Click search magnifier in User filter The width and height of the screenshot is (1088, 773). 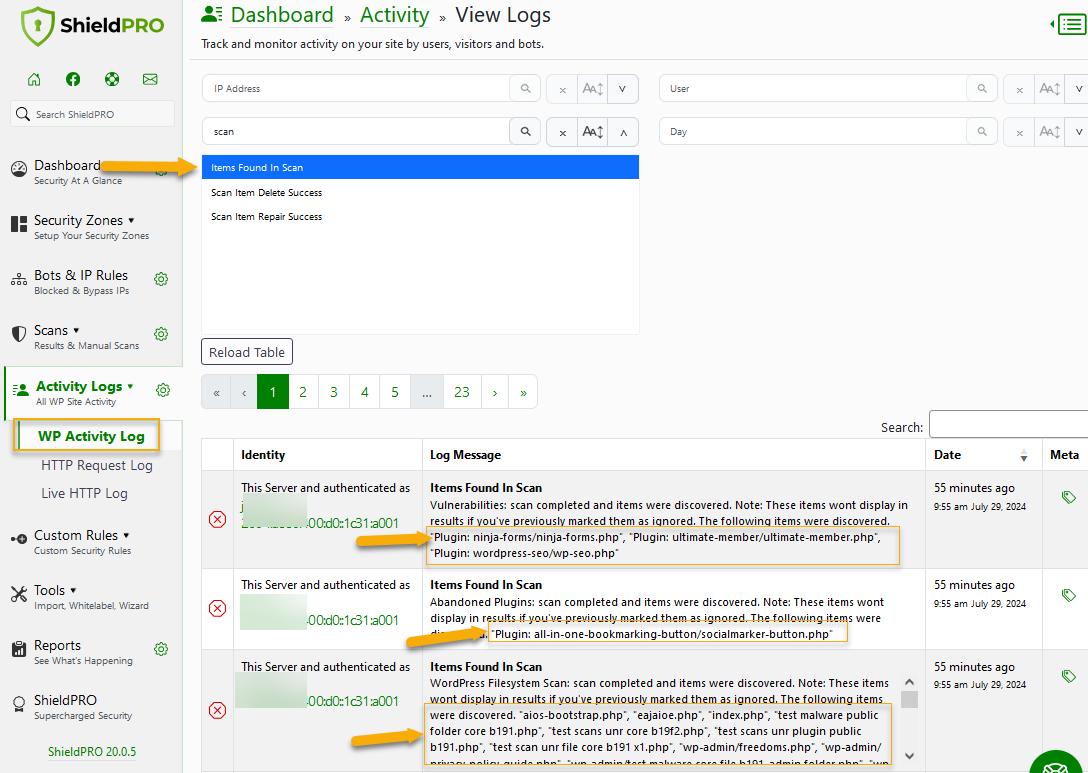982,89
